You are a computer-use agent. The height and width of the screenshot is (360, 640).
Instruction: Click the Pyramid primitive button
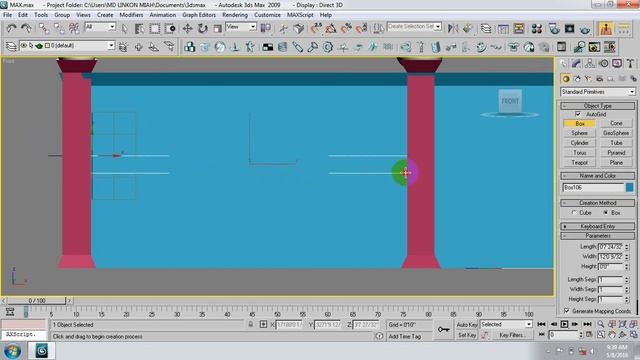(616, 153)
